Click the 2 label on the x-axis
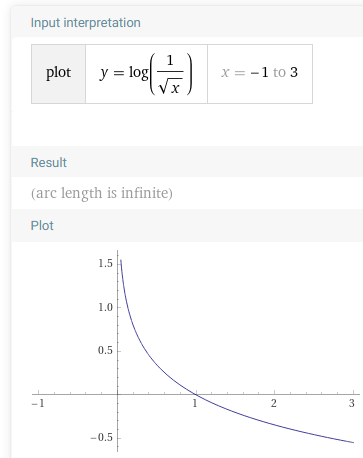 pos(274,404)
